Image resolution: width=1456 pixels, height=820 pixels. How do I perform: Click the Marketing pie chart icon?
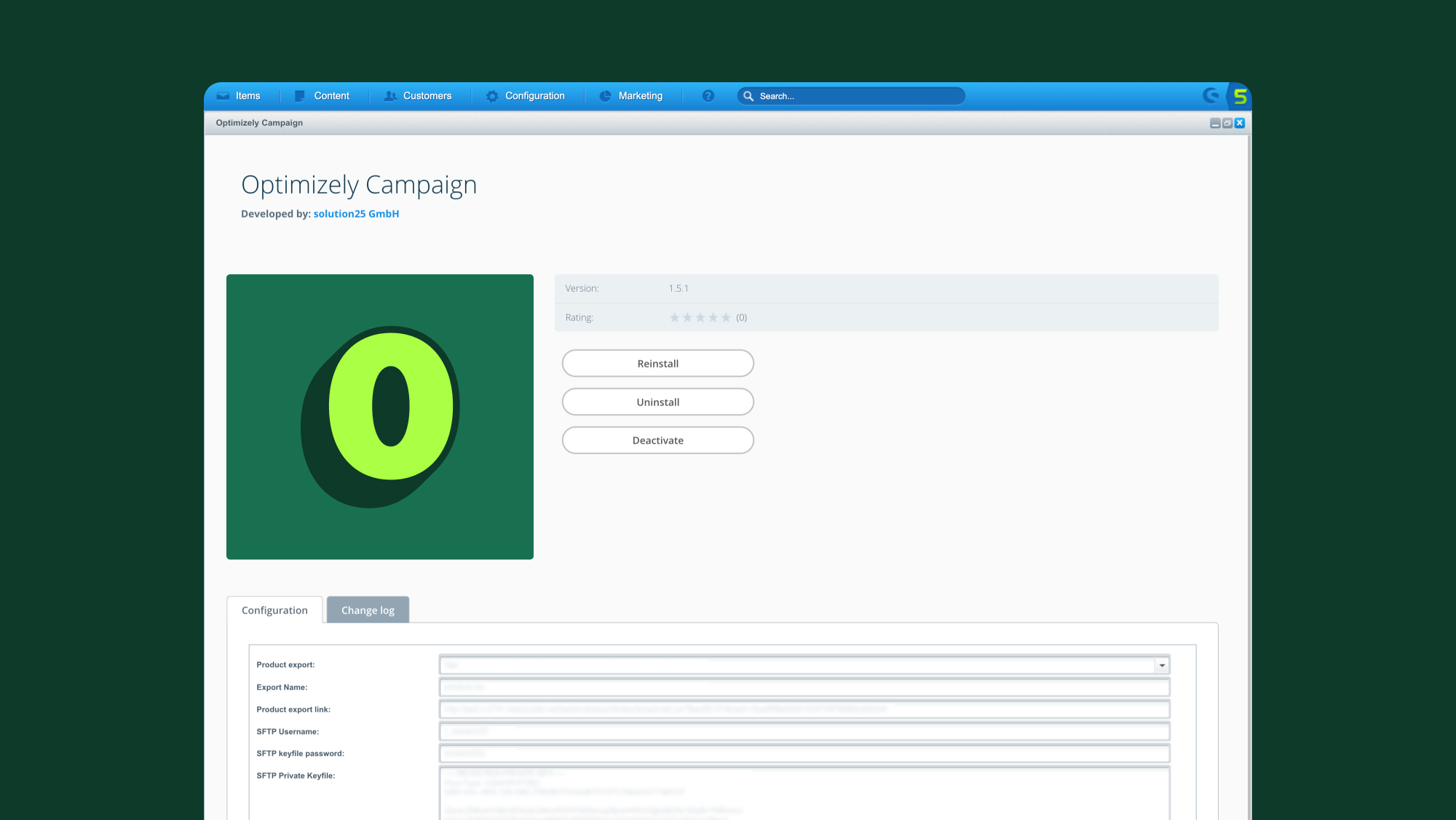605,96
